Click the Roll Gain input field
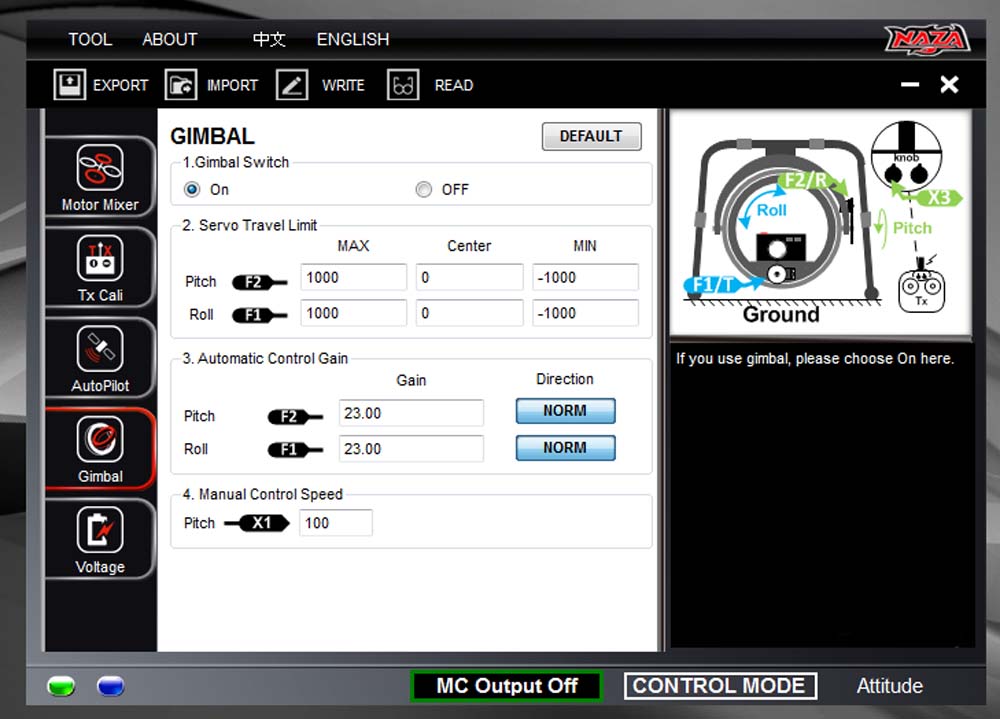 [411, 449]
